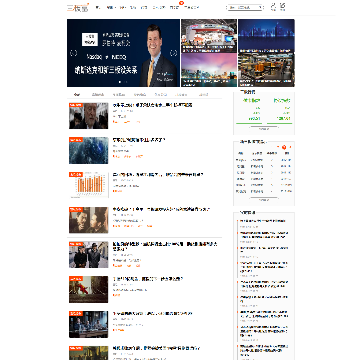The height and width of the screenshot is (360, 360).
Task: Expand more link under the green index panel
Action: (264, 129)
